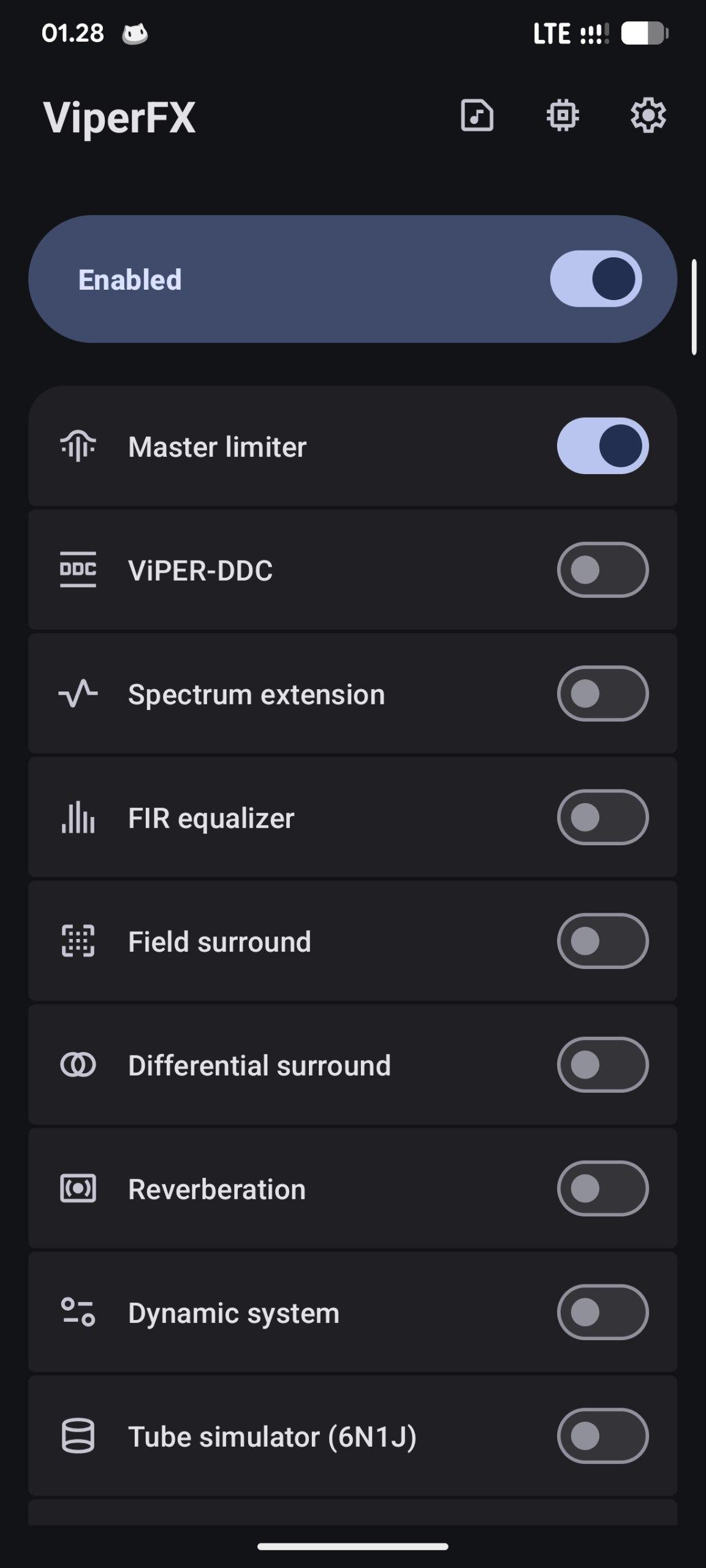Image resolution: width=706 pixels, height=1568 pixels.
Task: Enable the ViPER-DDC toggle
Action: click(x=602, y=570)
